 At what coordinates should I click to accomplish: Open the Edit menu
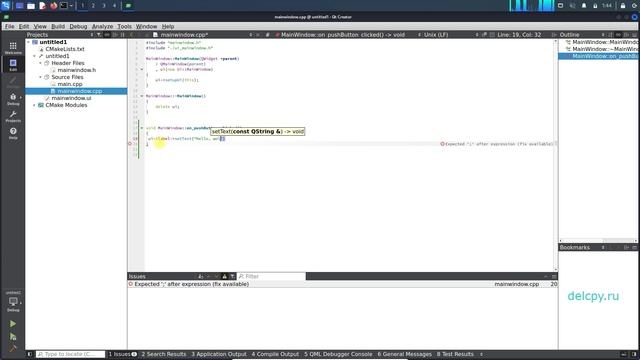point(24,27)
